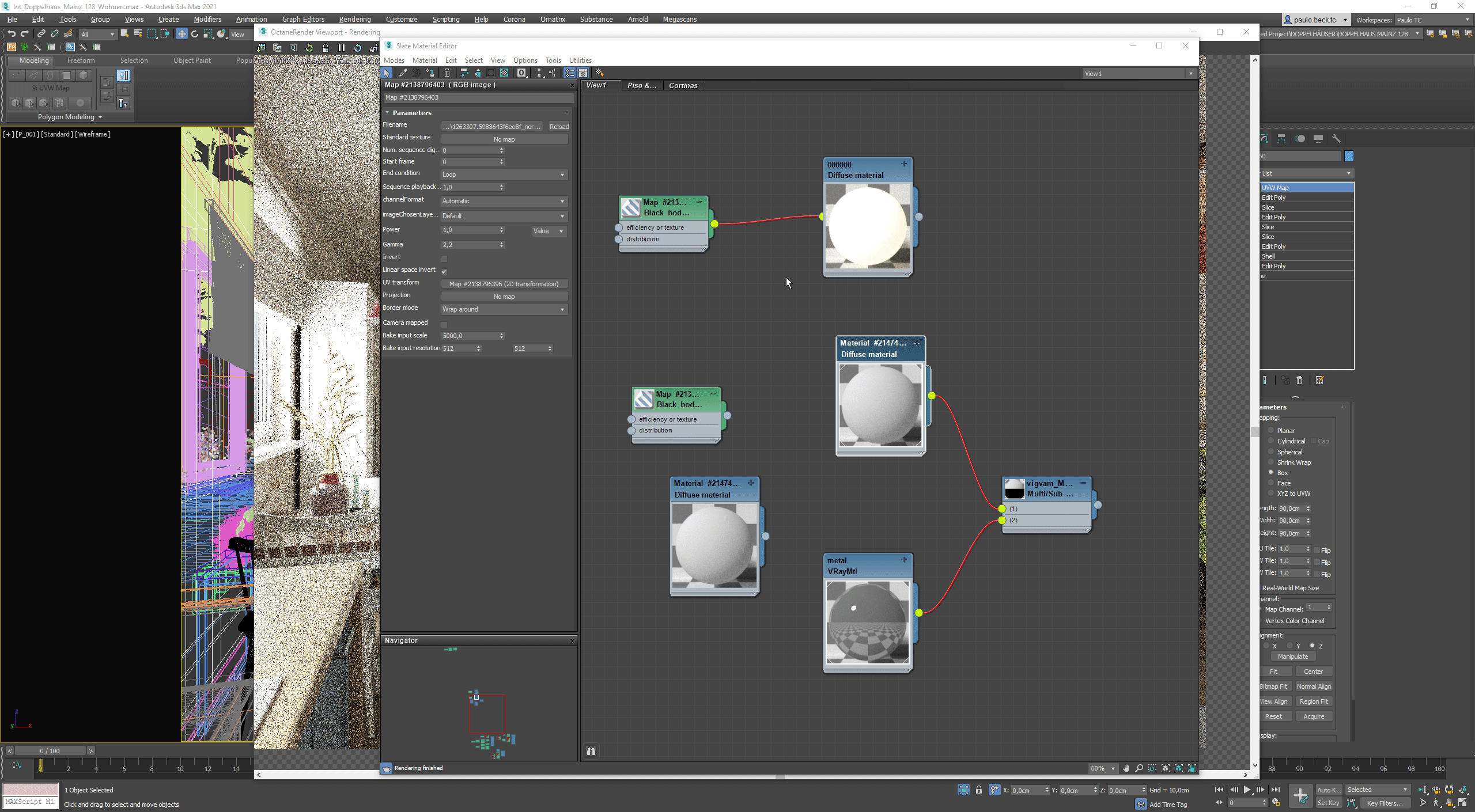Open the Material menu in Slate editor
The width and height of the screenshot is (1475, 812).
(425, 60)
